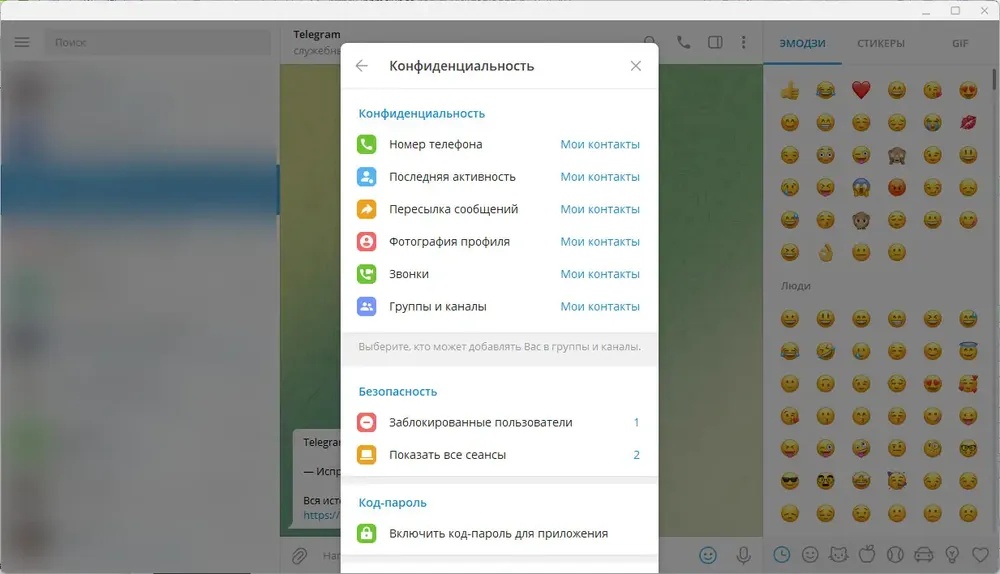Open the hamburger main menu
Screen dimensions: 1000x574
click(x=22, y=42)
